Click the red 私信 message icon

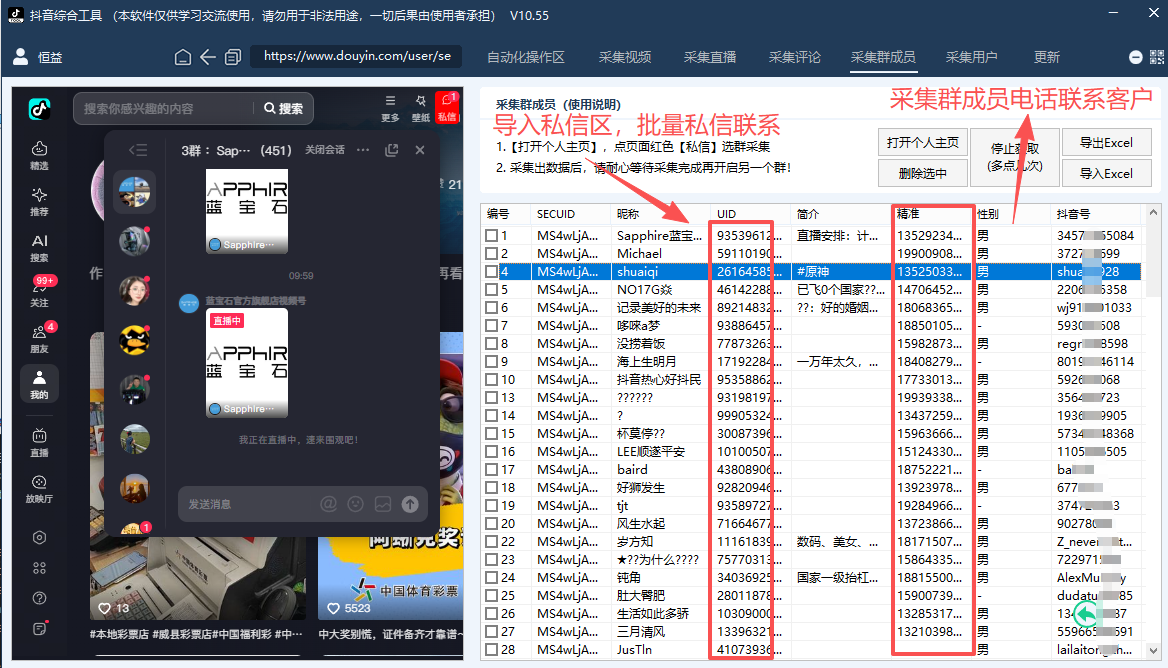(447, 107)
